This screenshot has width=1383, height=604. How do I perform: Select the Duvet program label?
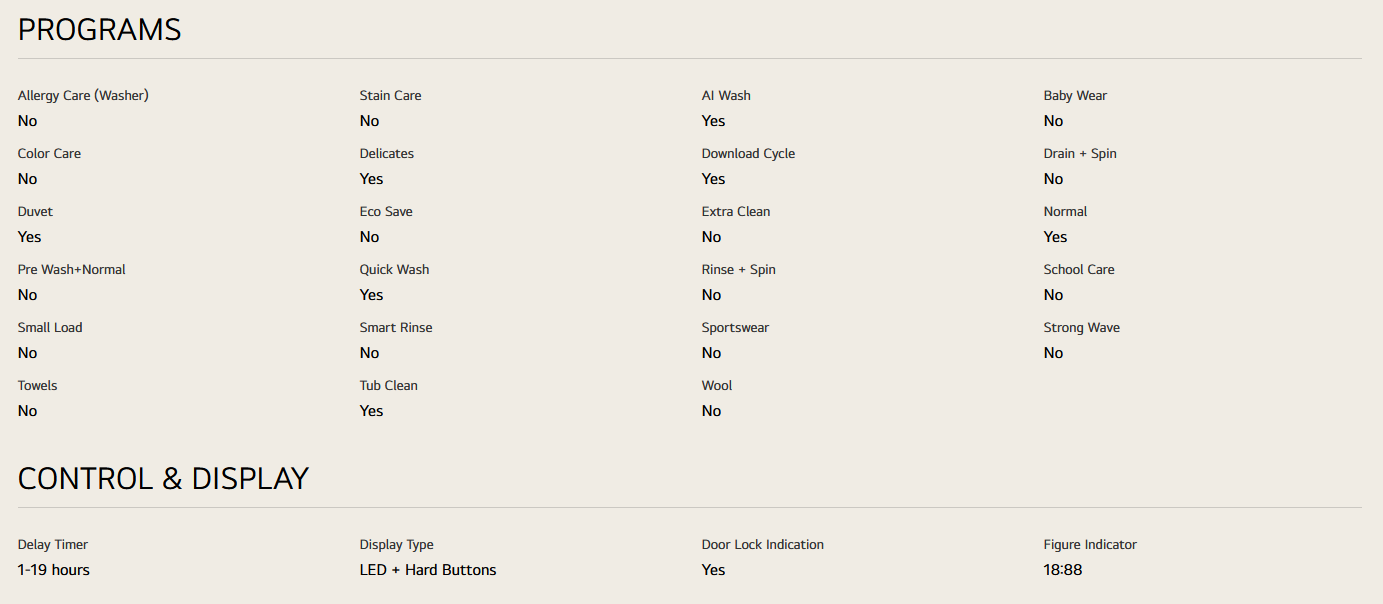(x=35, y=212)
